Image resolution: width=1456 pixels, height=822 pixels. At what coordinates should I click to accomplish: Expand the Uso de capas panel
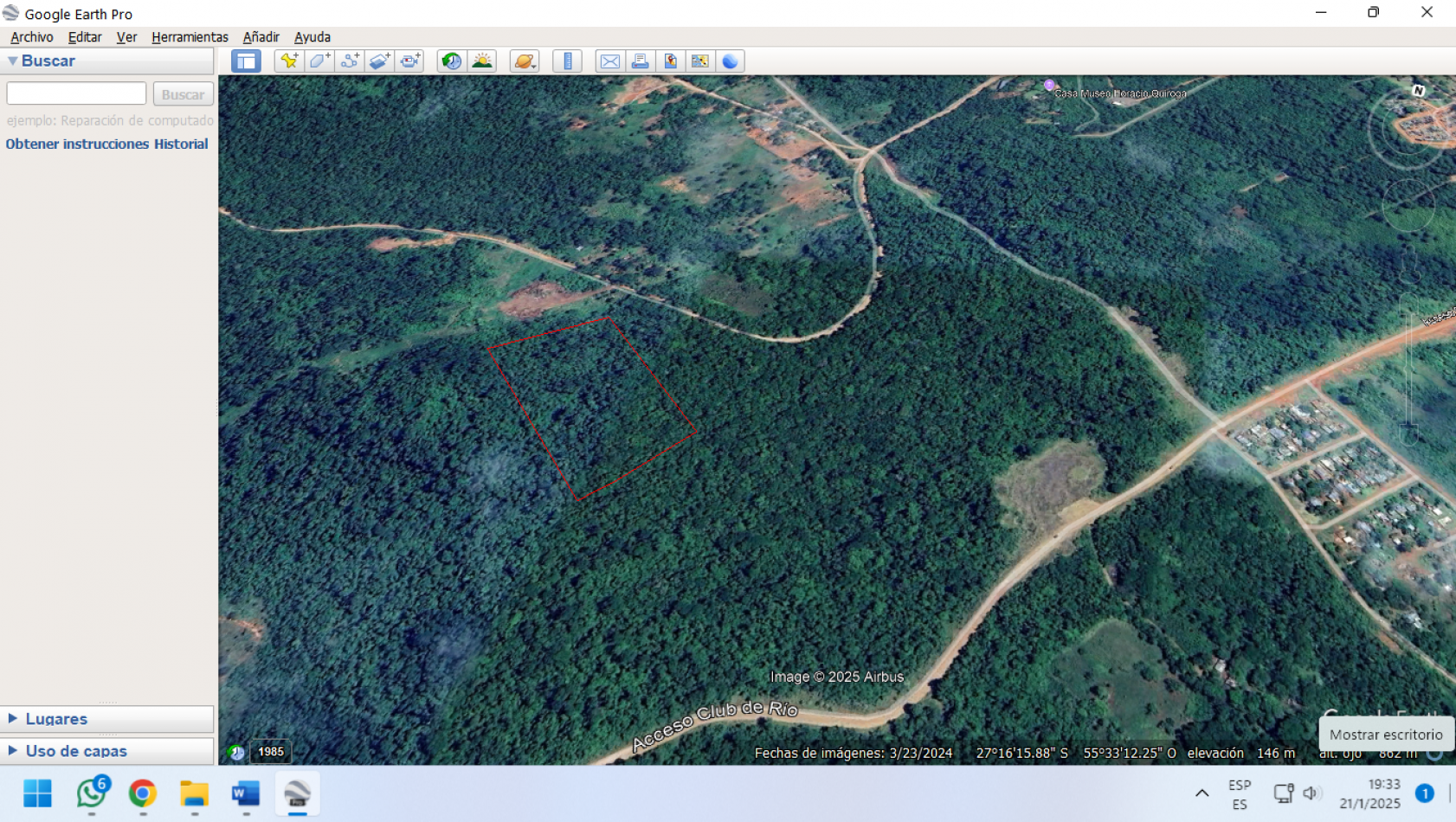click(x=76, y=751)
